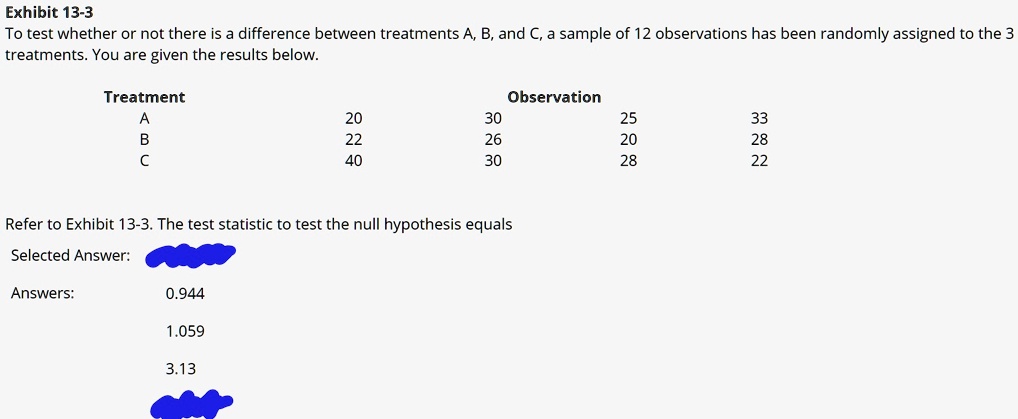This screenshot has width=1018, height=419.
Task: Choose the 3.13 answer option
Action: (x=180, y=370)
